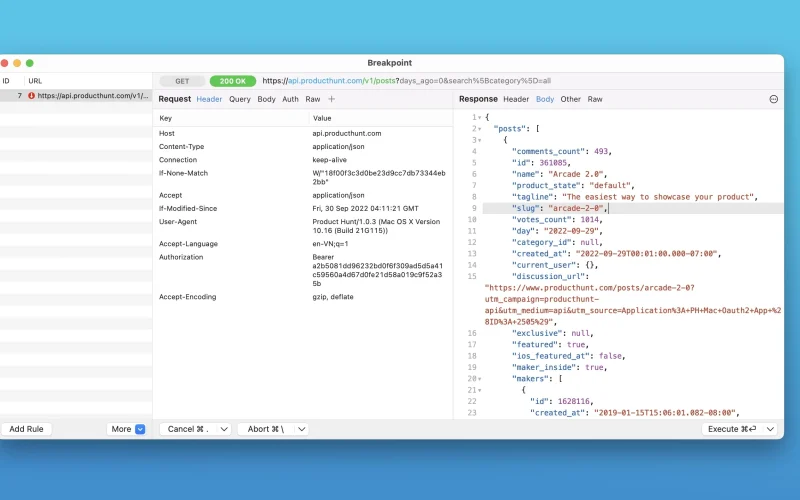Open the Request Raw tab
The image size is (800, 500).
coord(313,99)
